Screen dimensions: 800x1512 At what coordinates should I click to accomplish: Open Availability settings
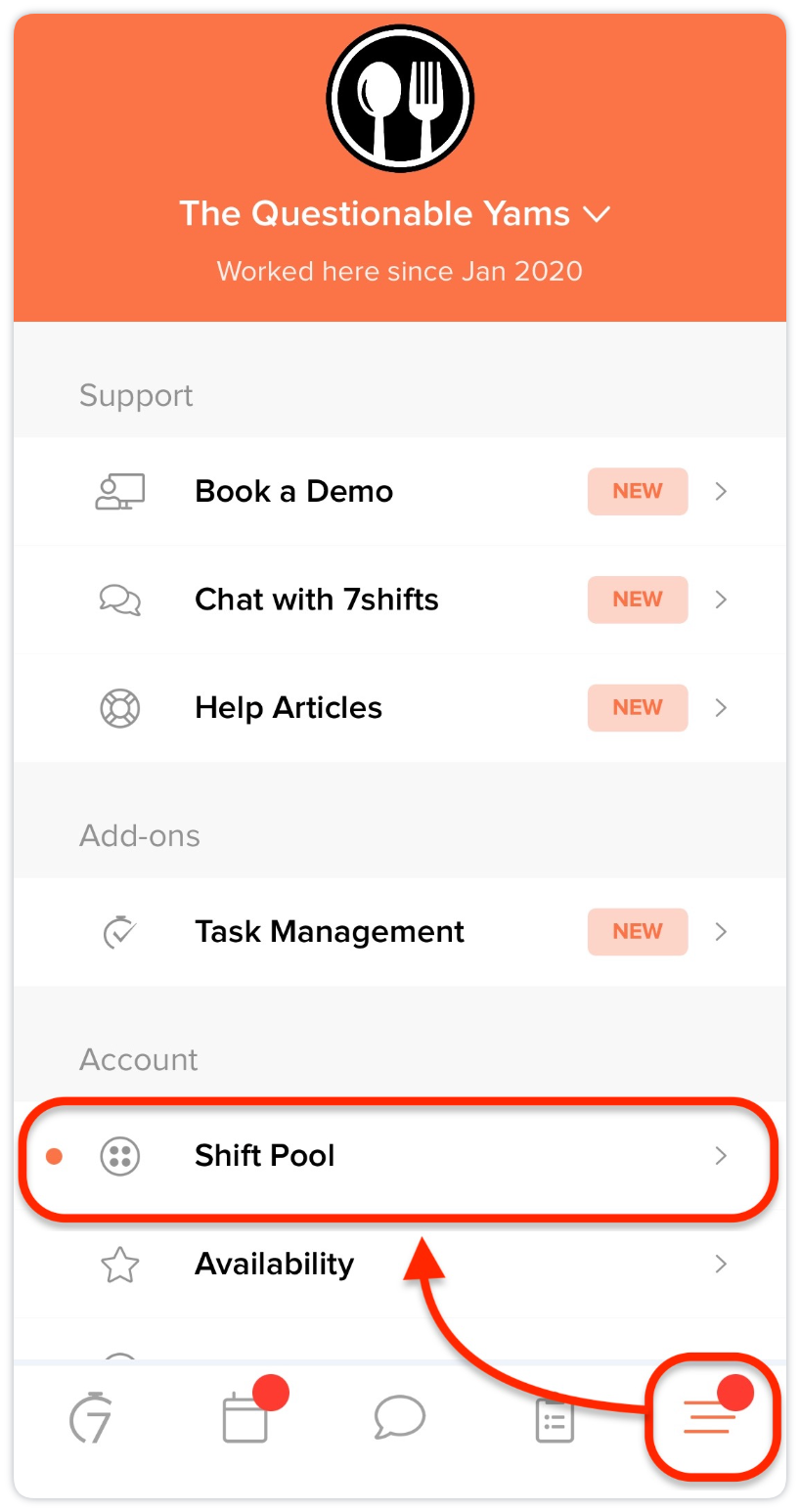coord(400,1264)
